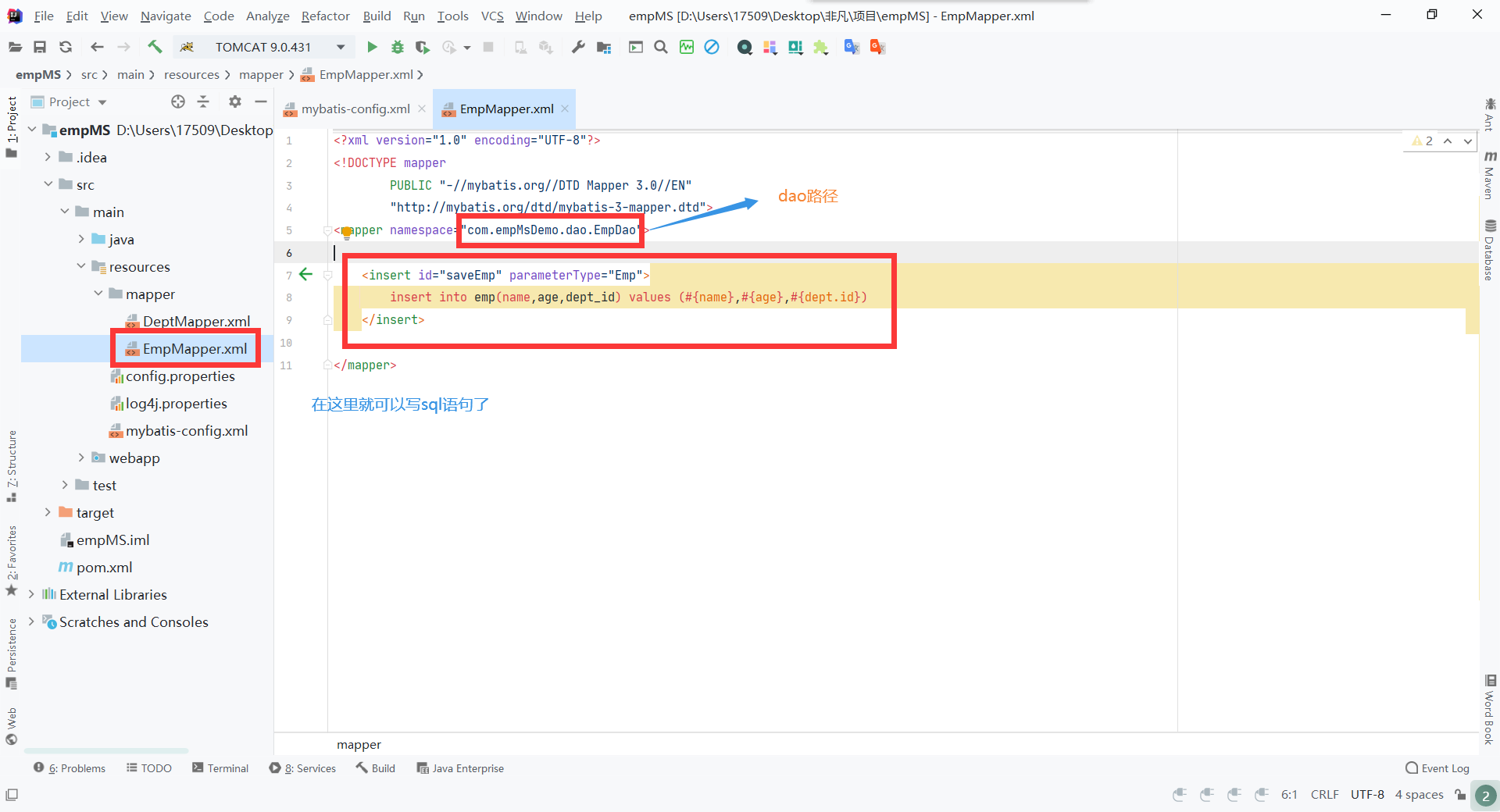Screen dimensions: 1500x812
Task: Open the Analyze menu
Action: coord(267,16)
